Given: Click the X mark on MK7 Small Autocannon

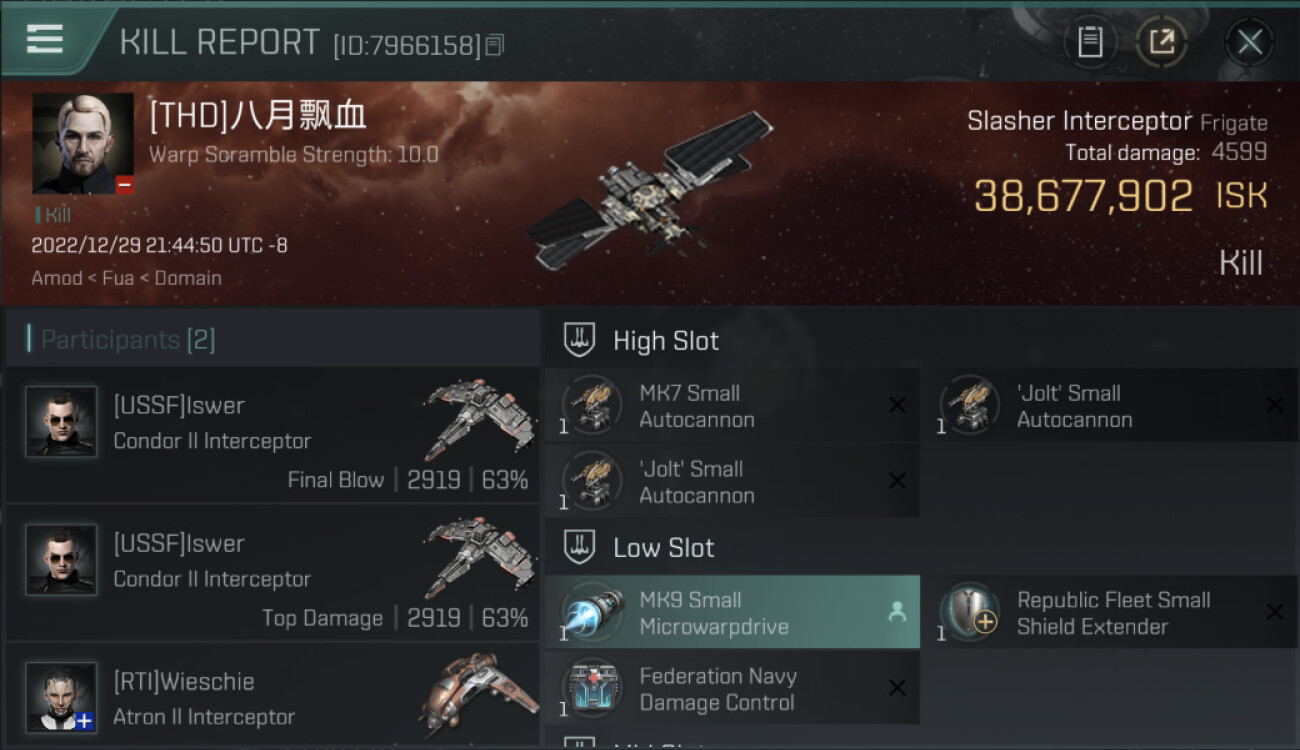Looking at the screenshot, I should tap(897, 405).
